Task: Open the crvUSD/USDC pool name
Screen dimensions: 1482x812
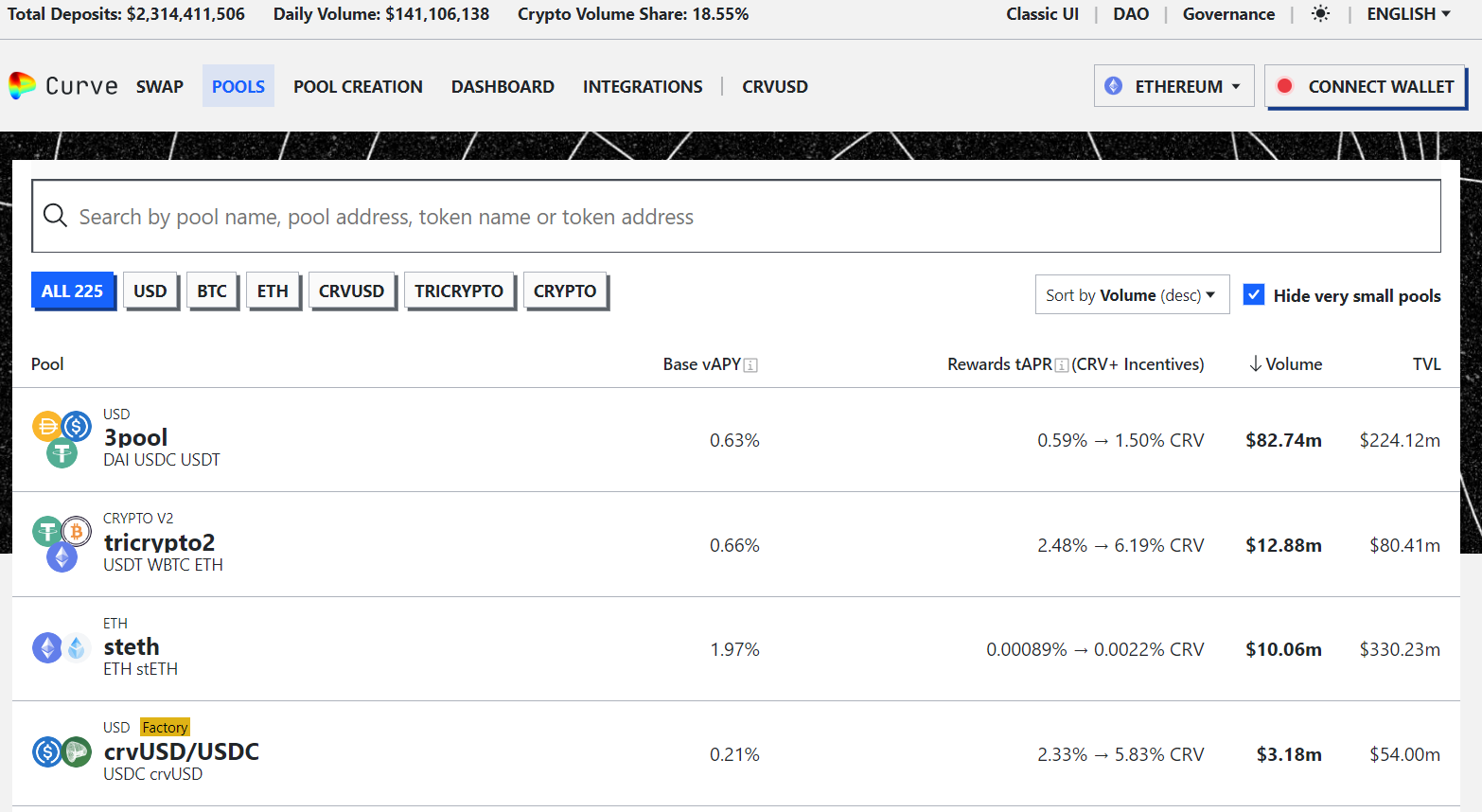Action: [181, 751]
